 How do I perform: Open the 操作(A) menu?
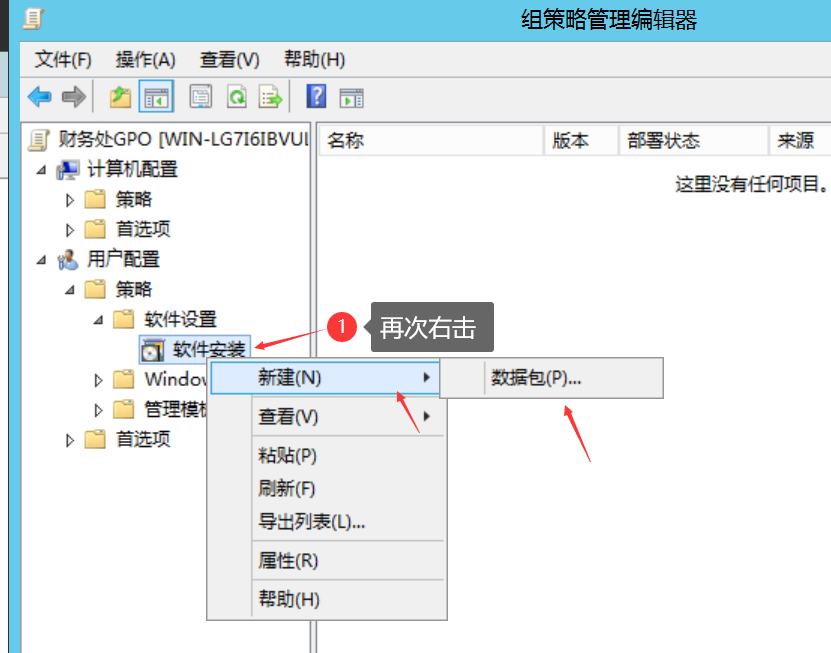click(x=146, y=59)
